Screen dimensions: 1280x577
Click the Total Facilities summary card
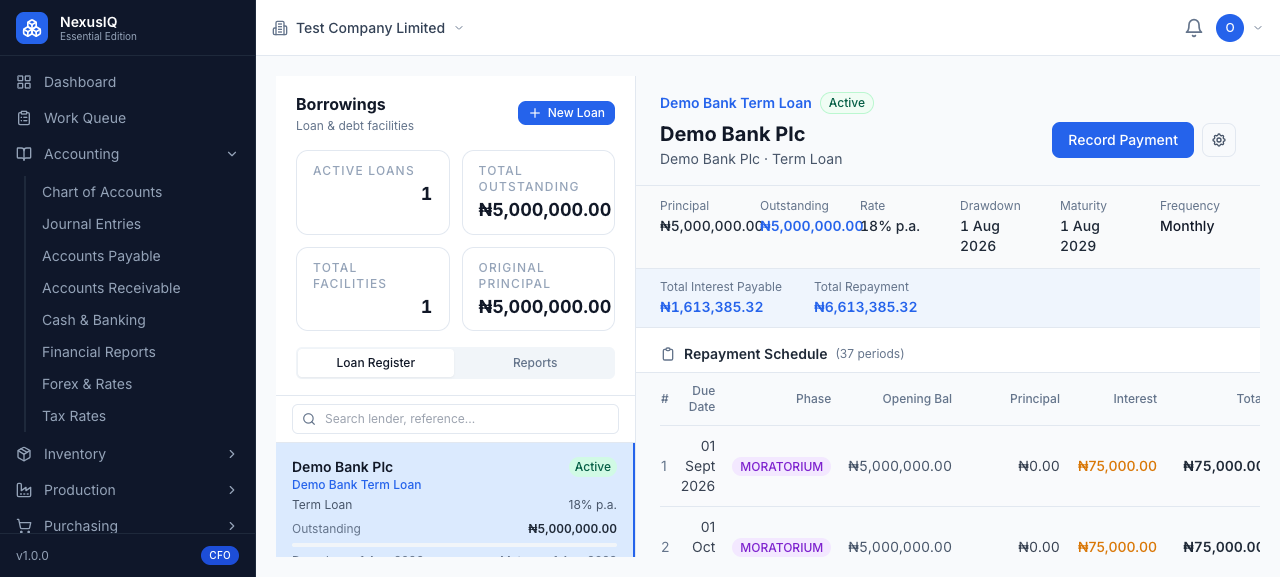[373, 289]
